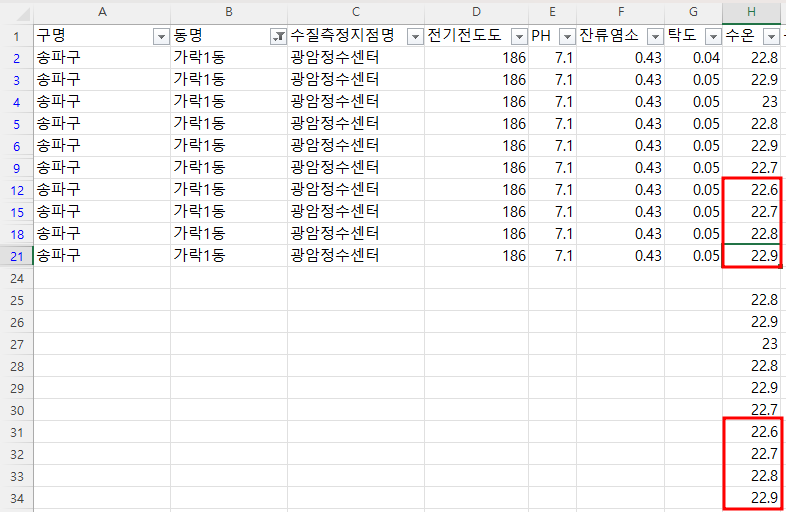Click the 구명 header cell text
The image size is (786, 512).
click(x=51, y=36)
